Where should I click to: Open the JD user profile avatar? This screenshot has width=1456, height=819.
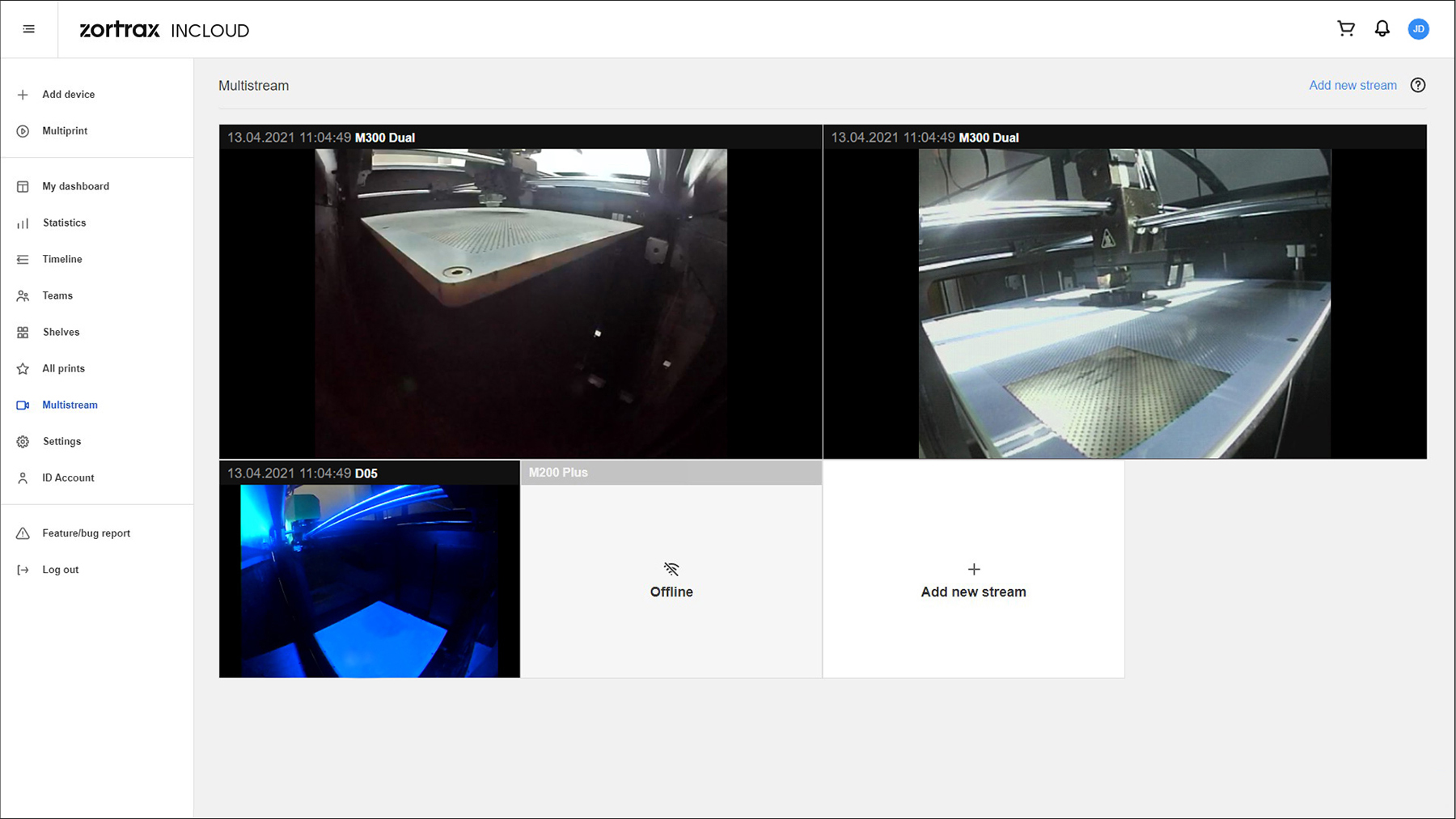(x=1418, y=29)
